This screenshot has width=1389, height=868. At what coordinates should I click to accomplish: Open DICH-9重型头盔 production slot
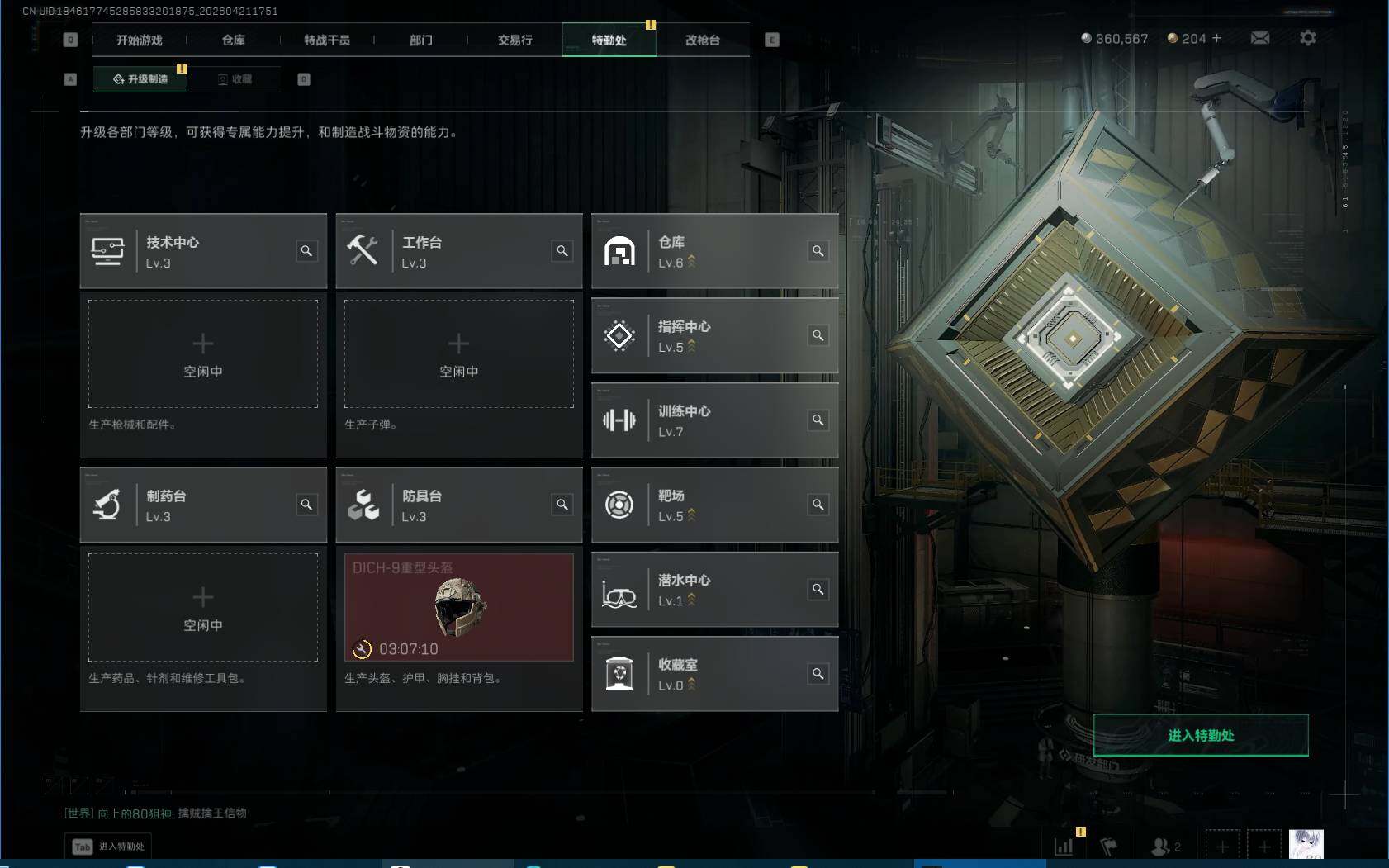coord(459,607)
